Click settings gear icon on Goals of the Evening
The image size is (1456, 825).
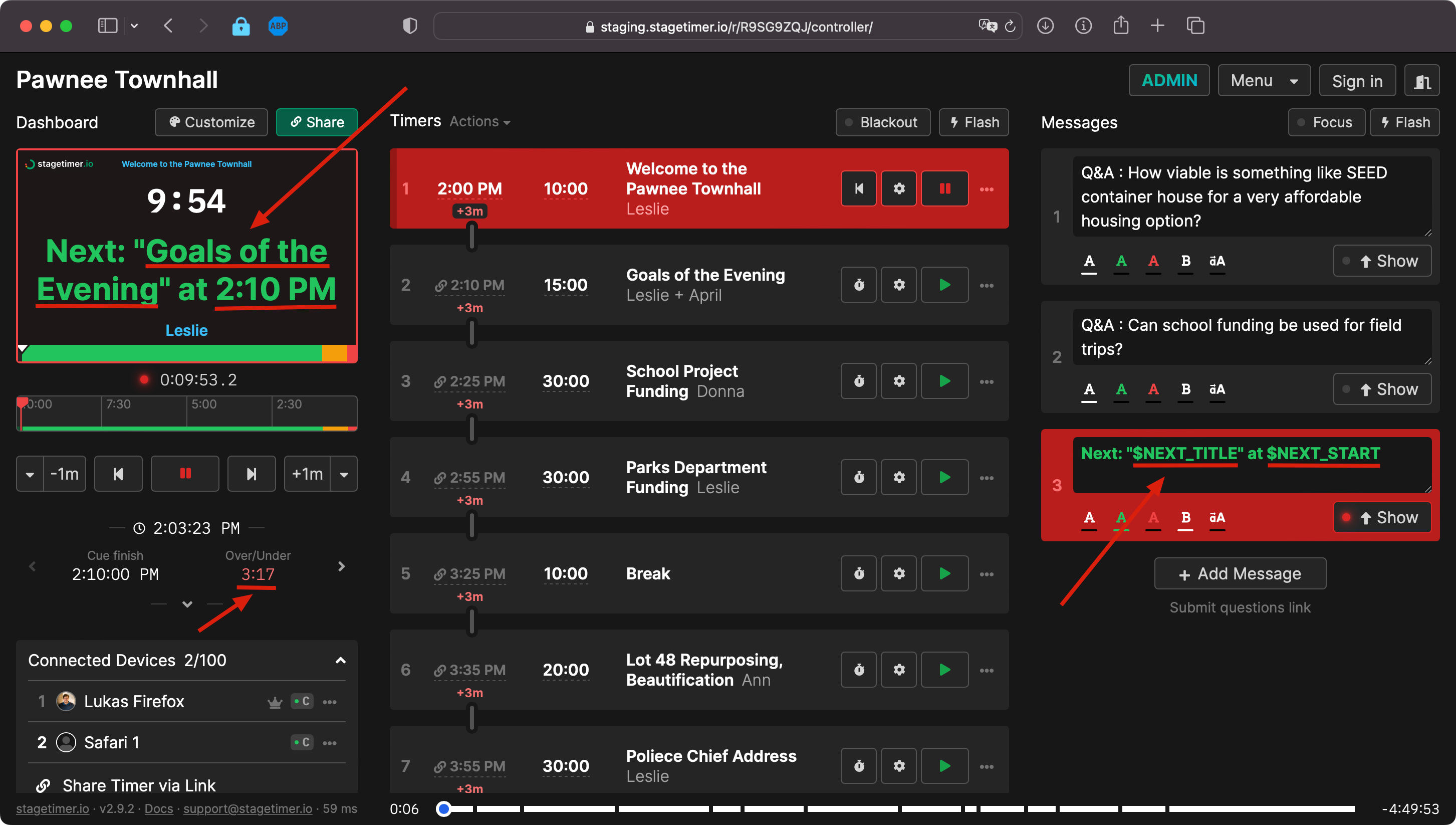[899, 284]
